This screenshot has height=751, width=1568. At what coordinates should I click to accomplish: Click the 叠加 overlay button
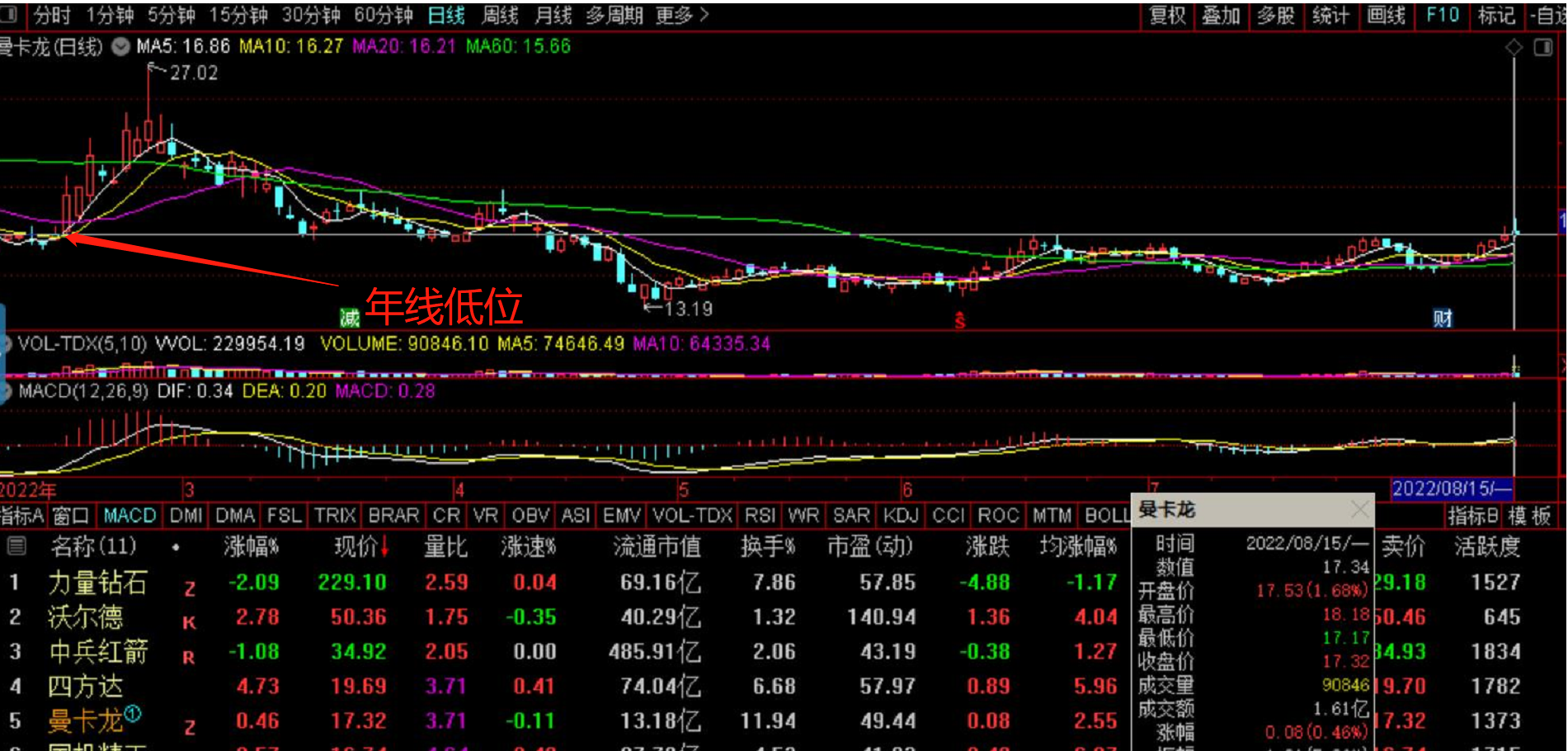coord(1222,15)
